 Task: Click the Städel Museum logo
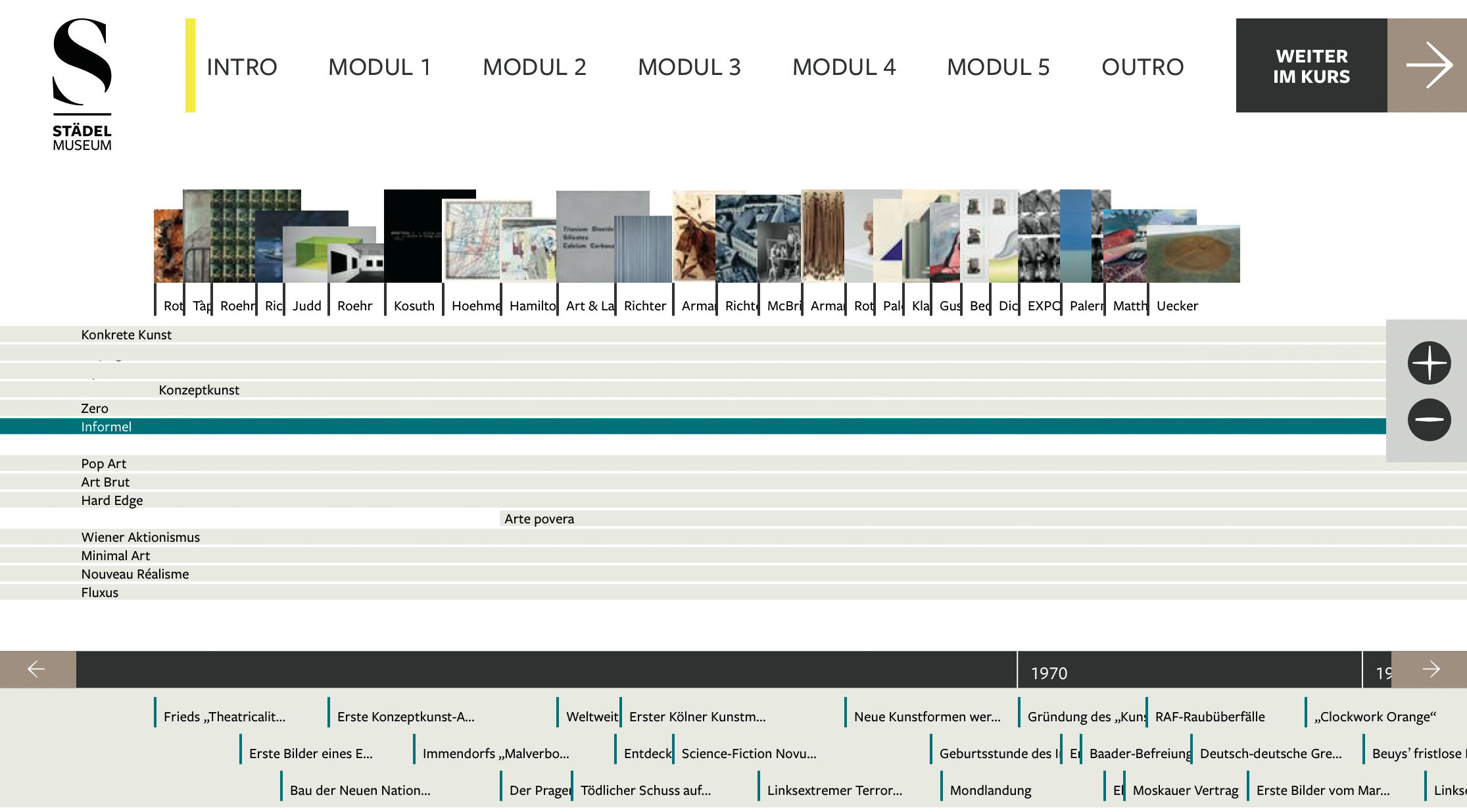pyautogui.click(x=82, y=84)
